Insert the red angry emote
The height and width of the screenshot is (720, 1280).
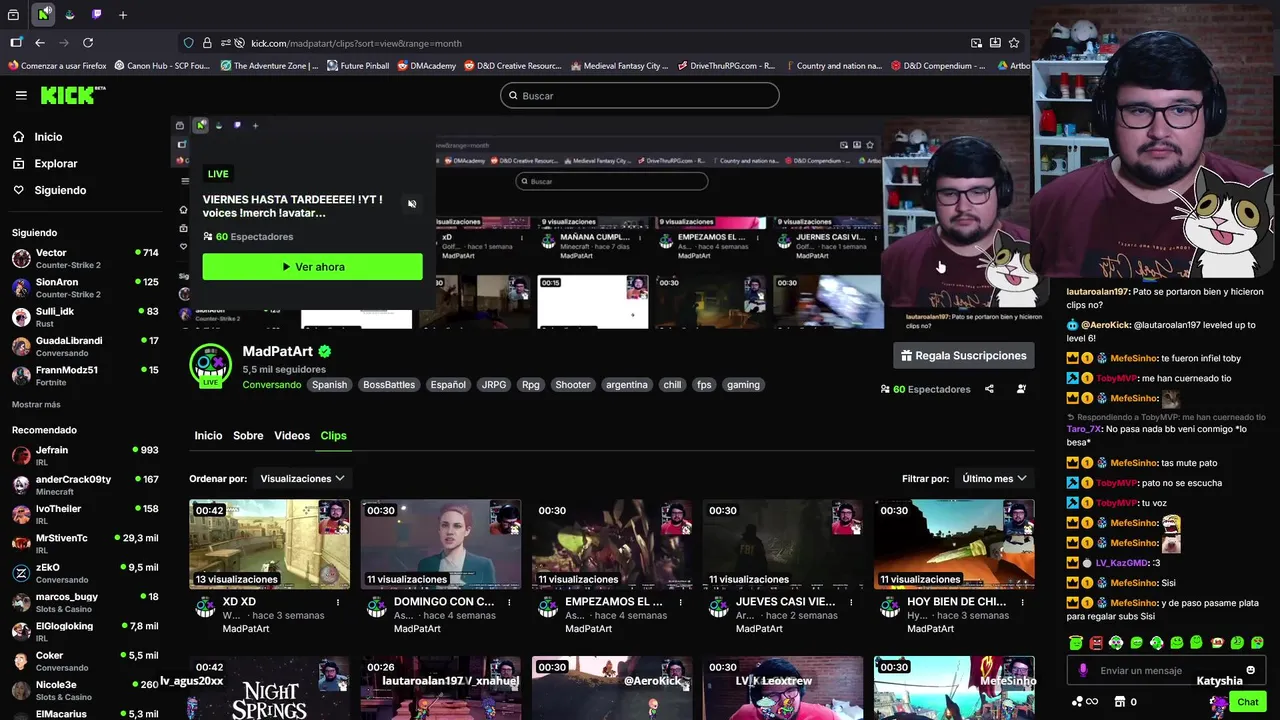1096,643
